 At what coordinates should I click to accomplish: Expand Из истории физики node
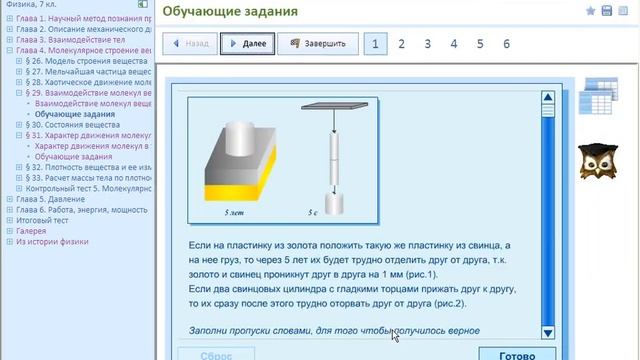10,241
